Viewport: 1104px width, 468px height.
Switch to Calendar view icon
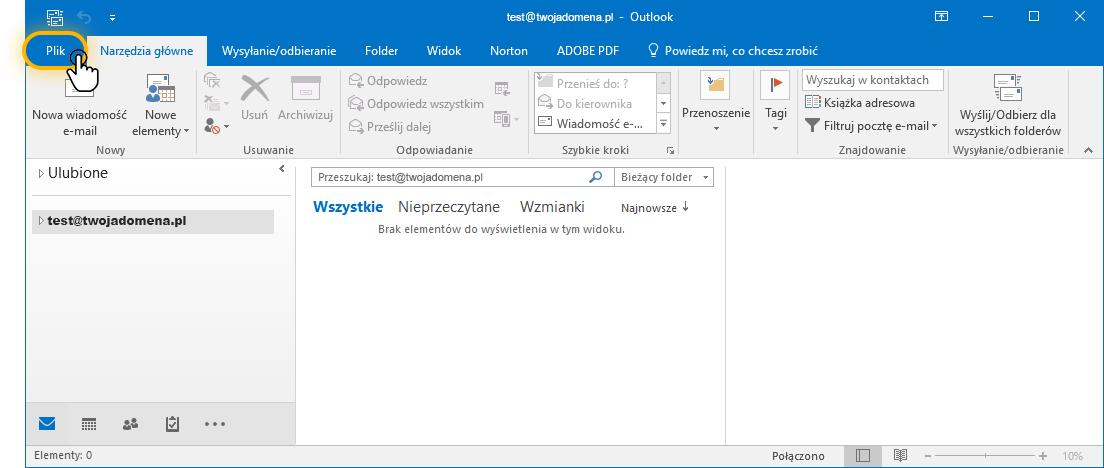(x=89, y=424)
